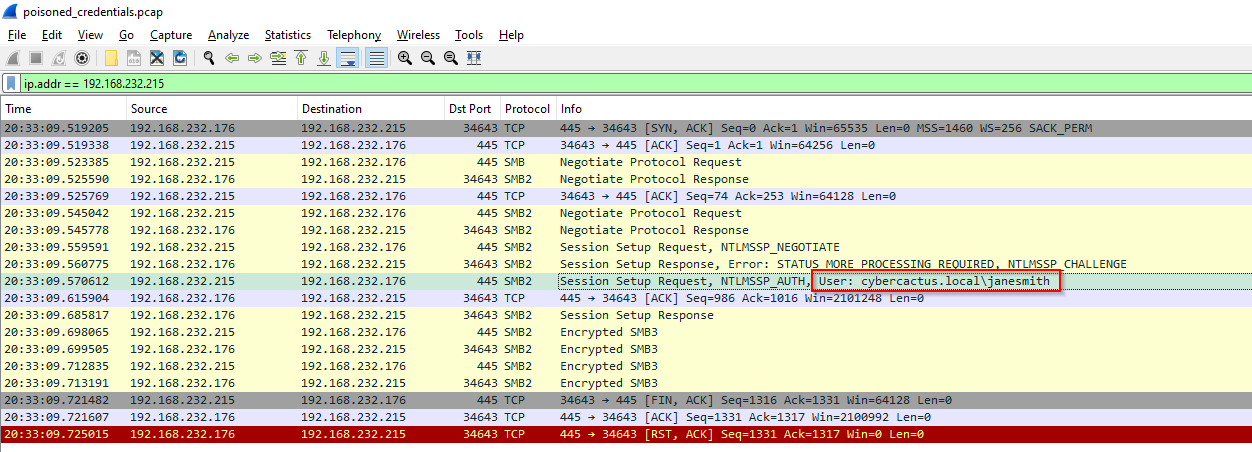Open the display filter bookmark dropdown
1252x452 pixels.
click(11, 84)
